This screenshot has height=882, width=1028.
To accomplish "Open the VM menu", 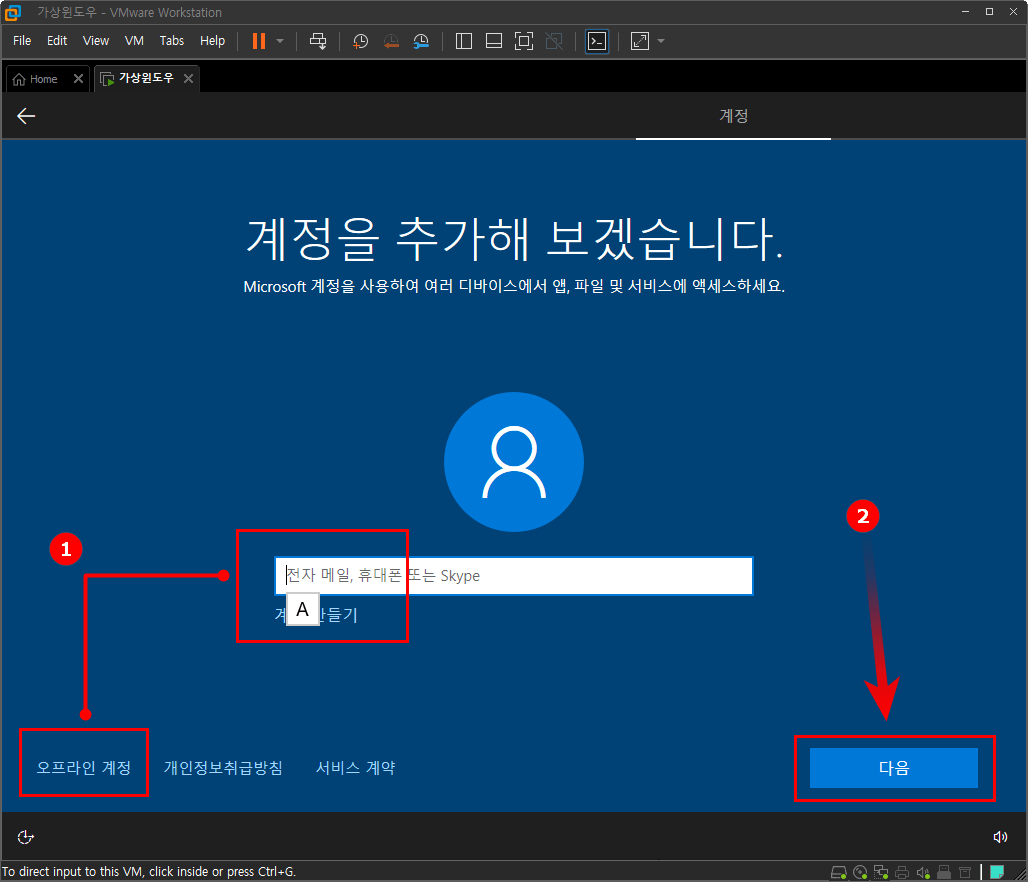I will click(x=134, y=41).
